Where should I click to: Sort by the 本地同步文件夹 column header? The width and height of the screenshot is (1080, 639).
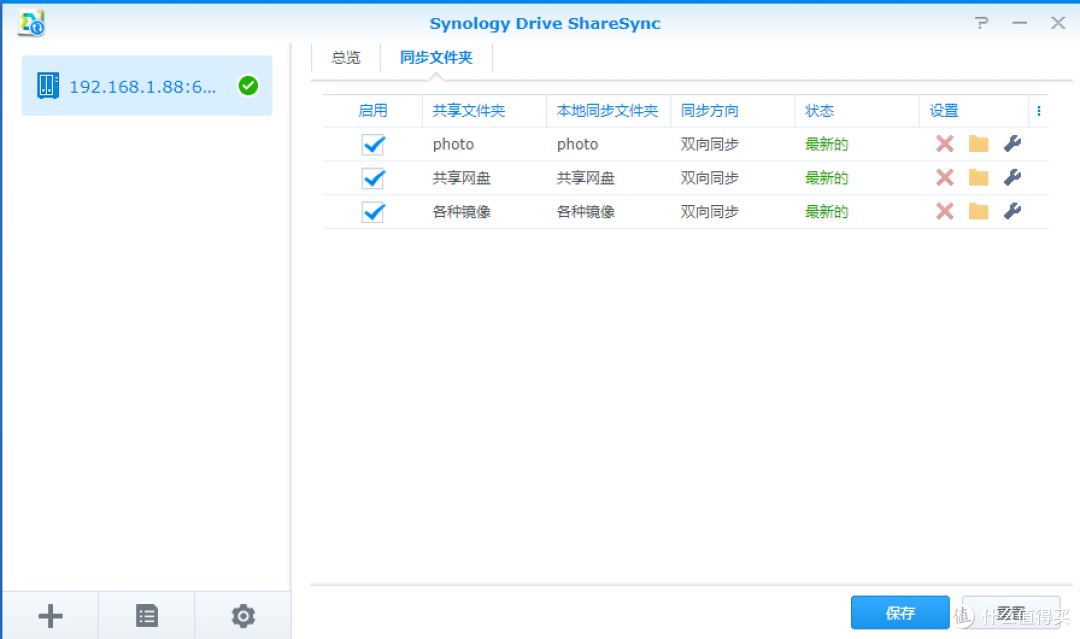(x=609, y=111)
